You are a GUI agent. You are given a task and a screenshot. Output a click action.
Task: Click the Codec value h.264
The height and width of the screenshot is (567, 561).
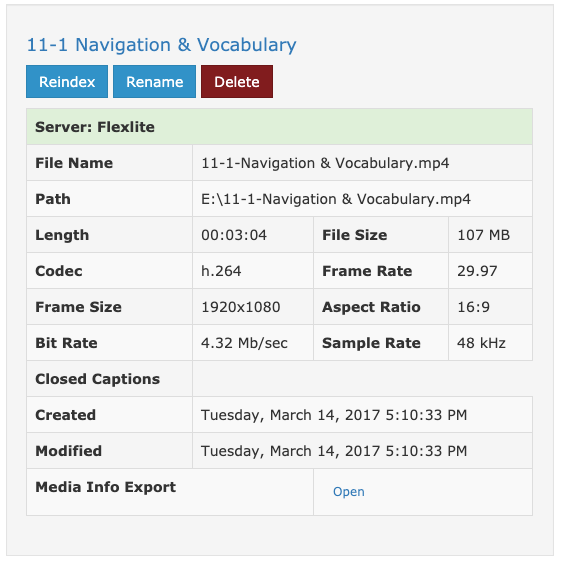click(221, 271)
